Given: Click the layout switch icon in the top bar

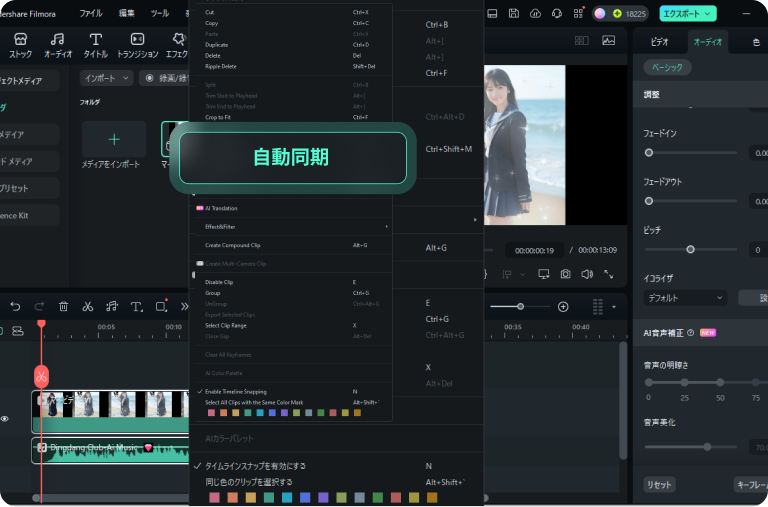Looking at the screenshot, I should [492, 14].
